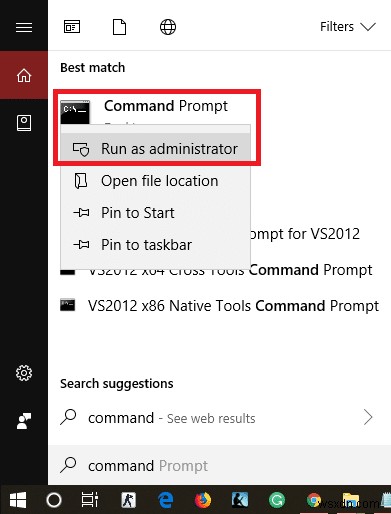The width and height of the screenshot is (391, 514).
Task: Select Pin to taskbar option
Action: click(x=155, y=245)
